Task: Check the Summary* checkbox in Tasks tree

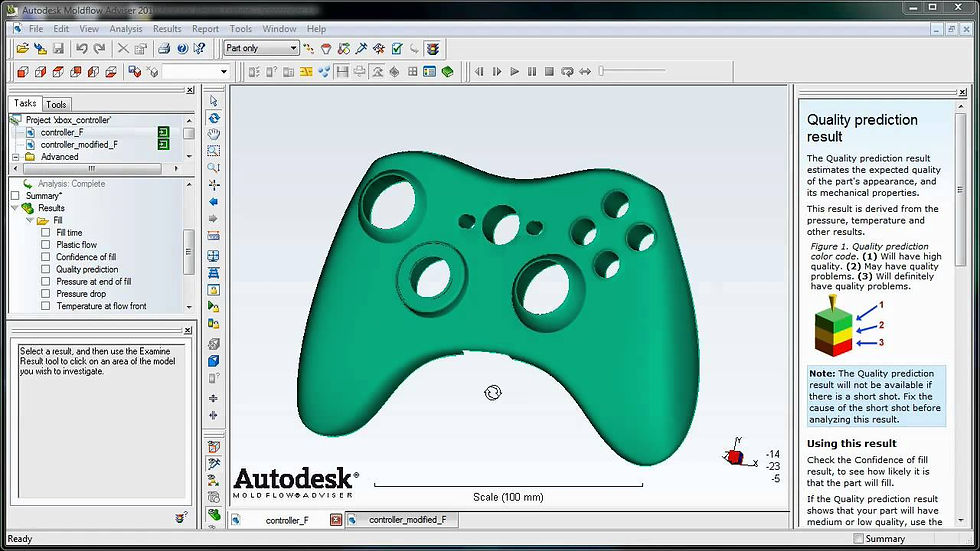Action: point(16,196)
